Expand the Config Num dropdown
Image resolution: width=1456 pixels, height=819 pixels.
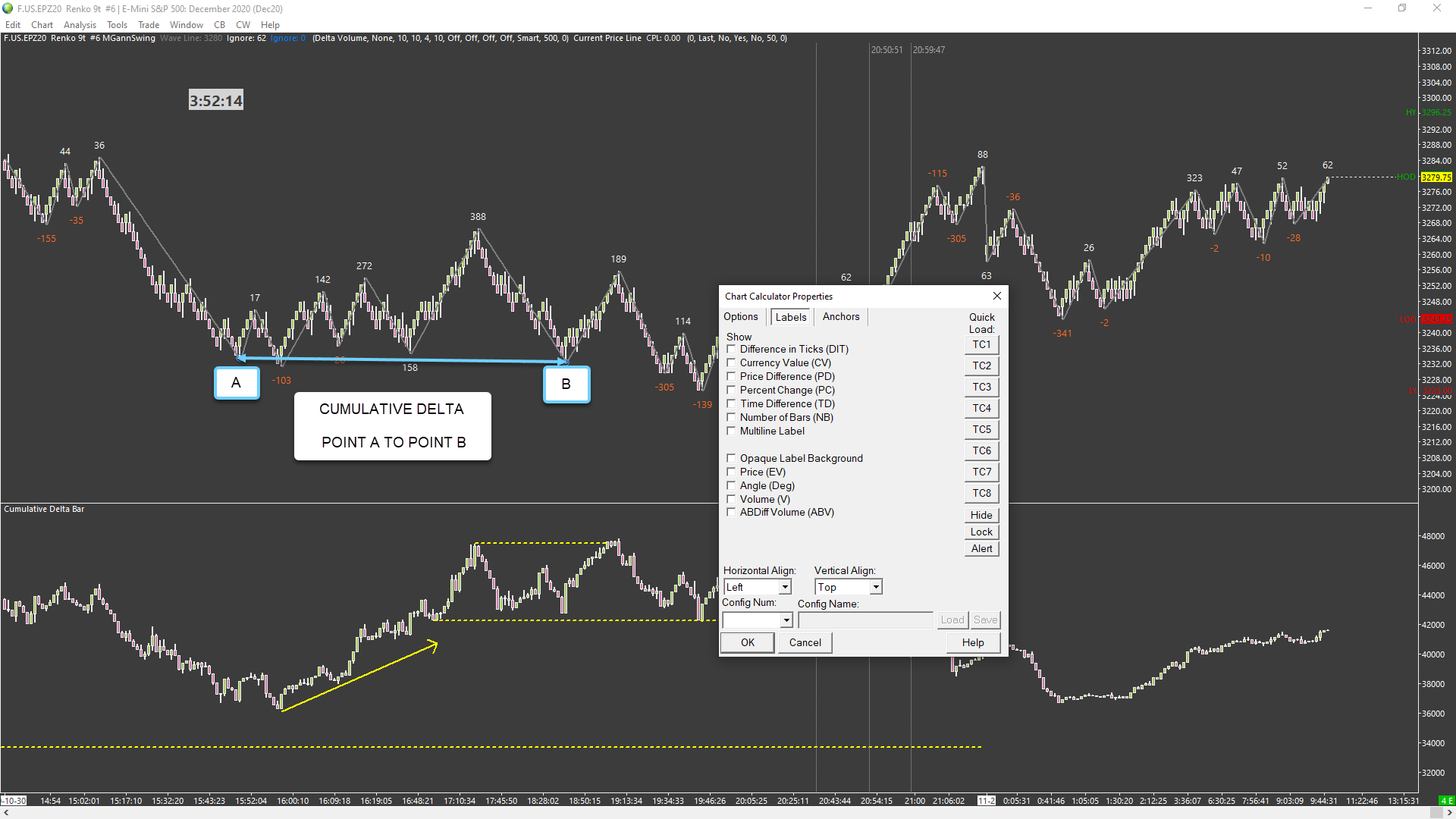(786, 620)
